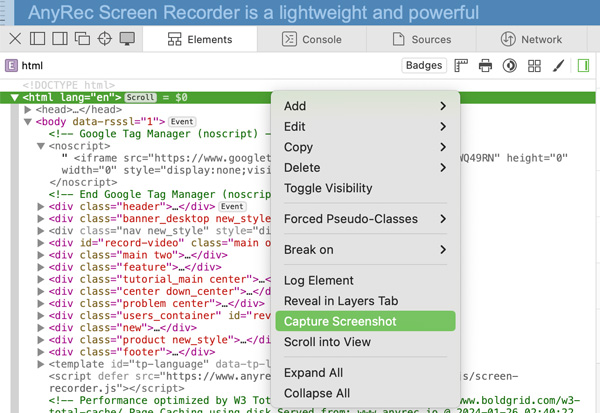Enable paint flashing brush icon
Image resolution: width=600 pixels, height=413 pixels.
pyautogui.click(x=558, y=65)
